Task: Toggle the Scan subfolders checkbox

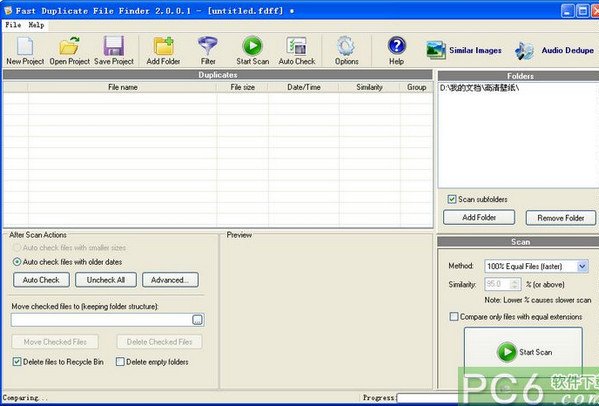Action: coord(452,199)
